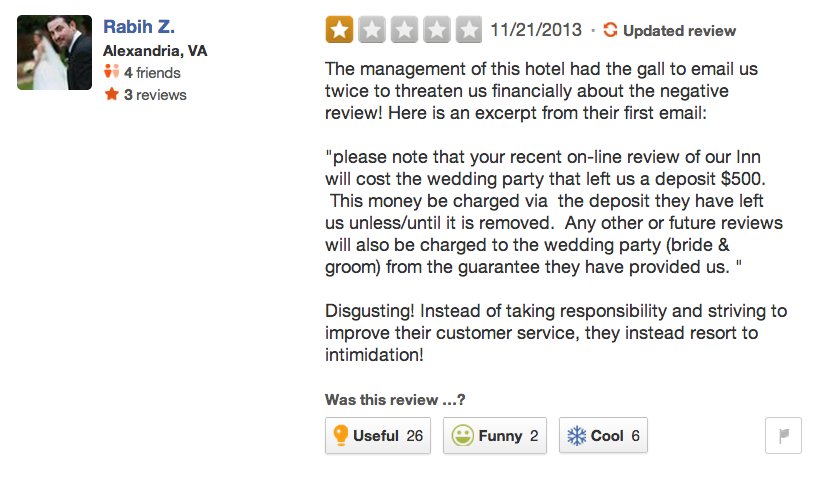The image size is (821, 478).
Task: Click the 11/21/2013 review date
Action: 536,30
